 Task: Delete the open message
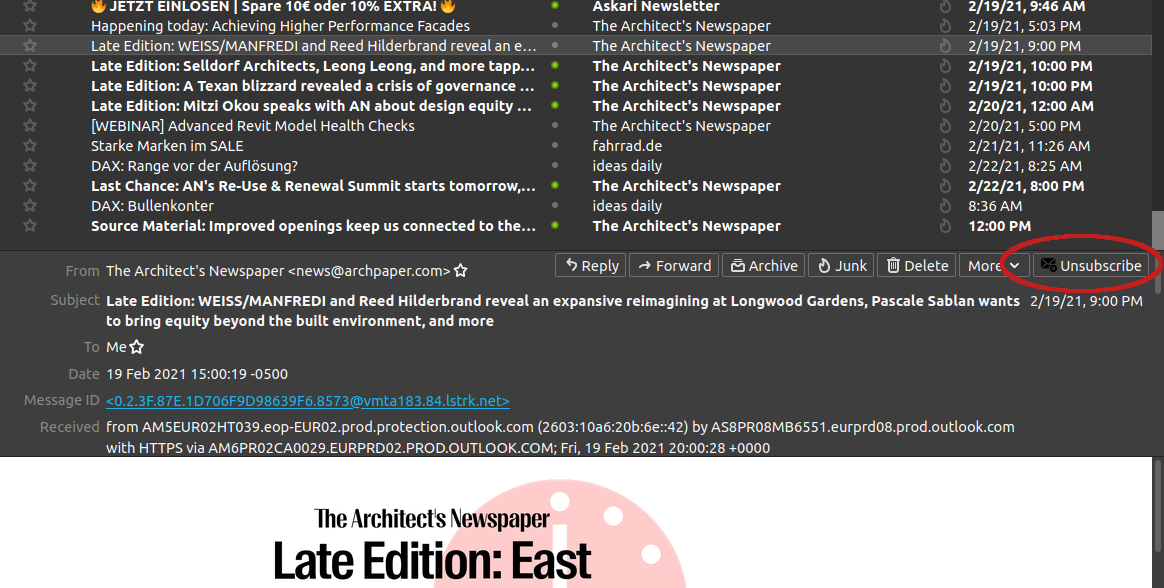click(x=917, y=265)
